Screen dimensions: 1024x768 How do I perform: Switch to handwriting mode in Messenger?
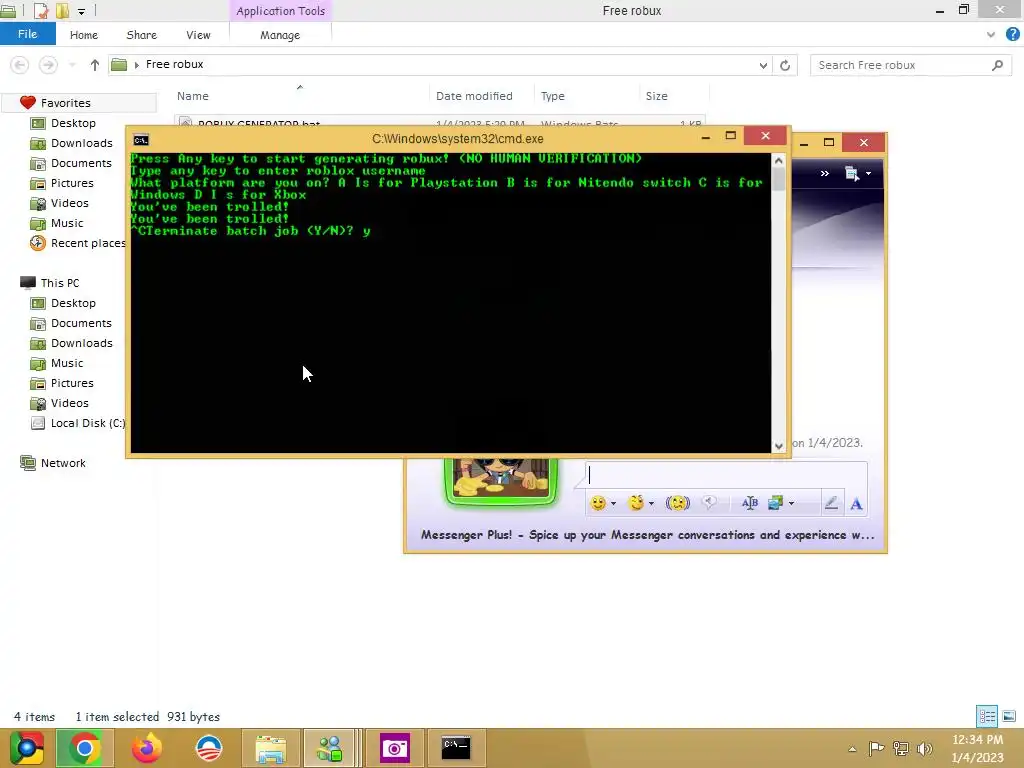831,503
